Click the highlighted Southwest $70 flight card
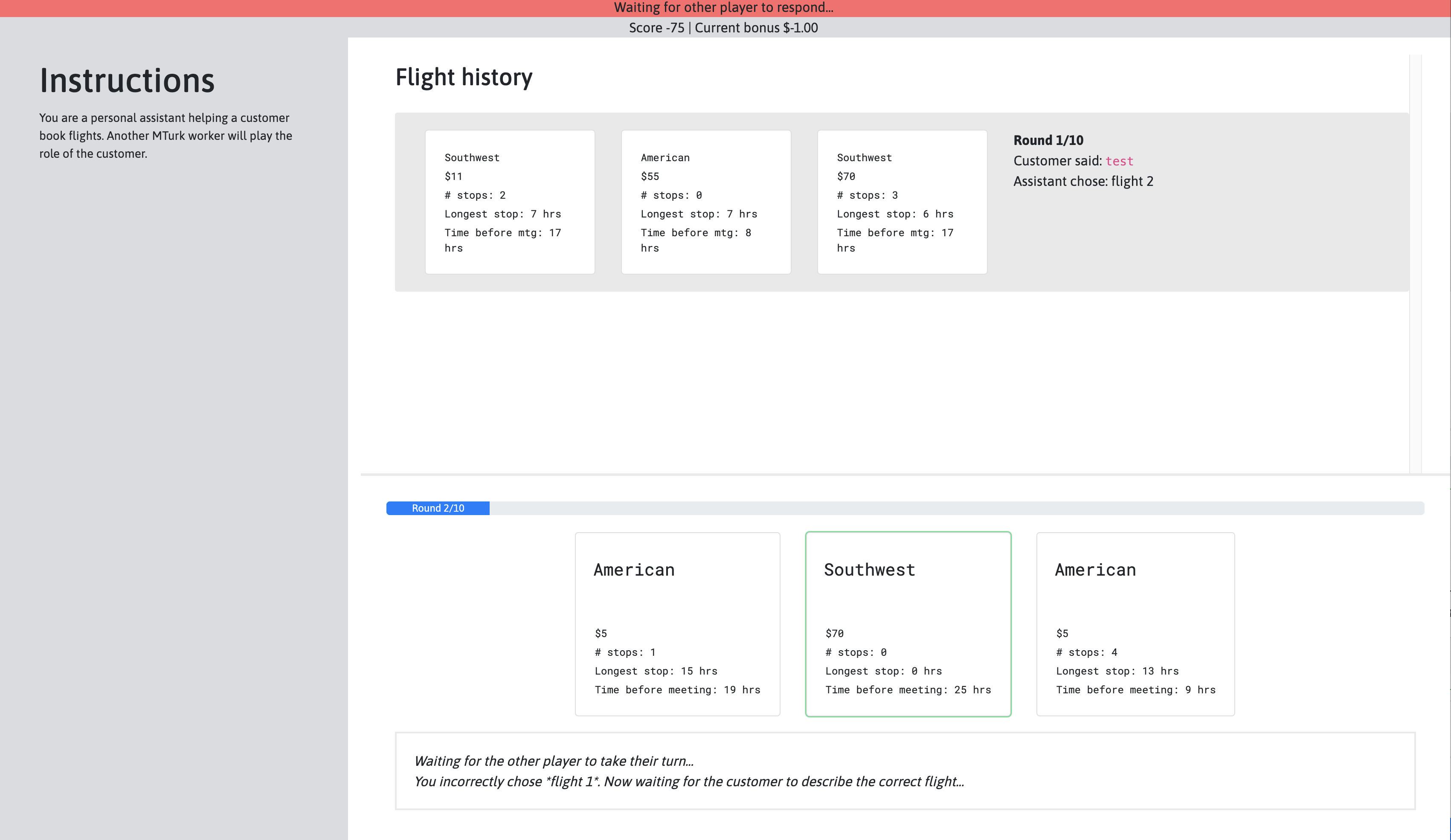1451x840 pixels. 908,623
